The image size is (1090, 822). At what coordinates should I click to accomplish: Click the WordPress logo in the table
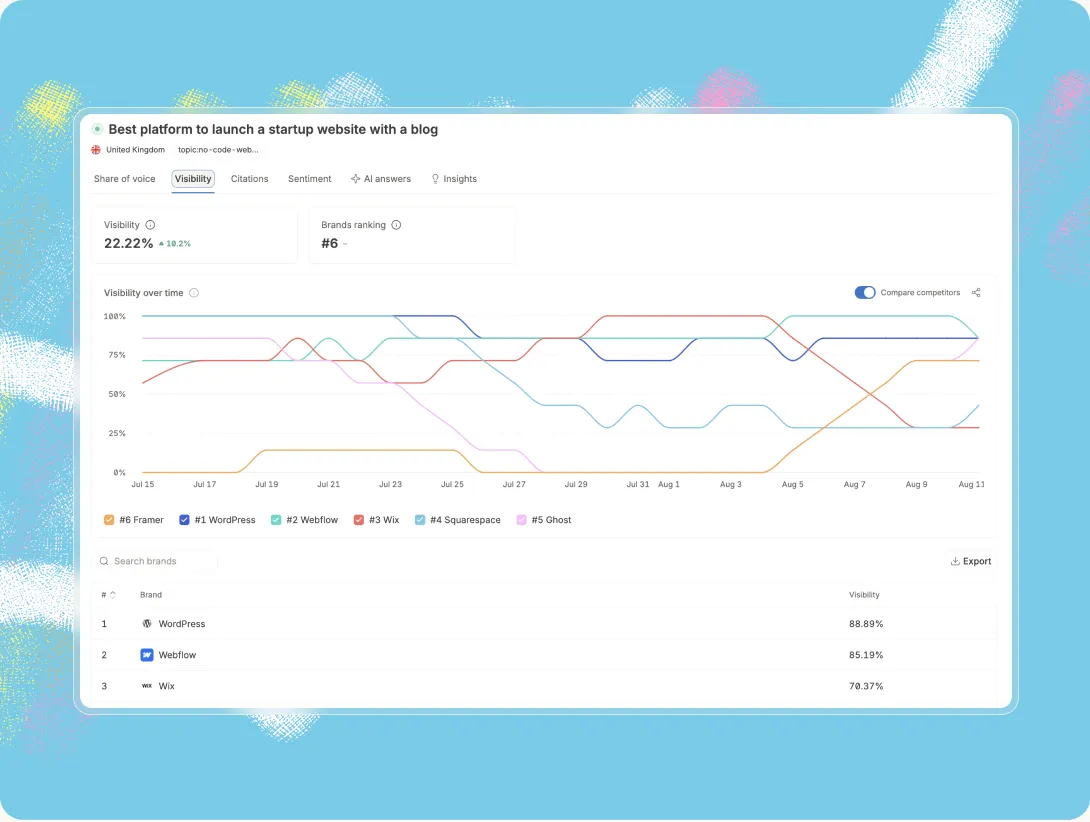click(147, 624)
